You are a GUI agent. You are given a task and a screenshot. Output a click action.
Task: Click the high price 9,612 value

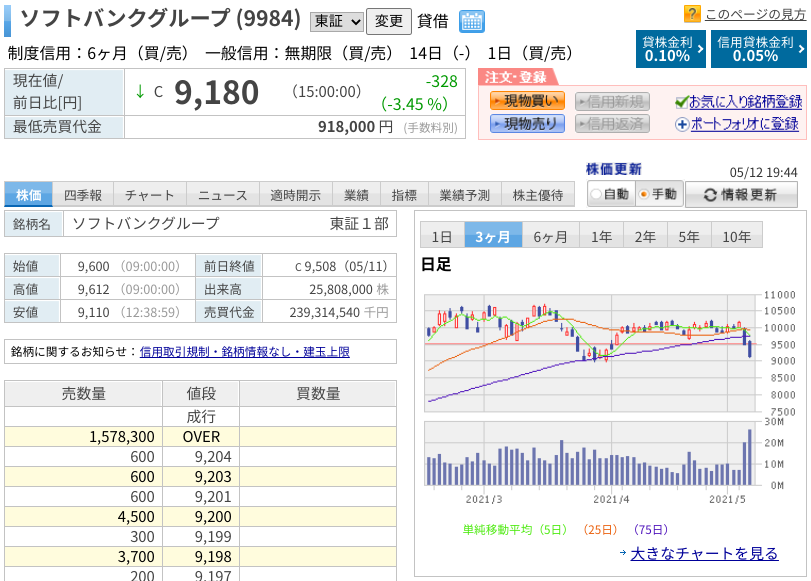tap(94, 289)
